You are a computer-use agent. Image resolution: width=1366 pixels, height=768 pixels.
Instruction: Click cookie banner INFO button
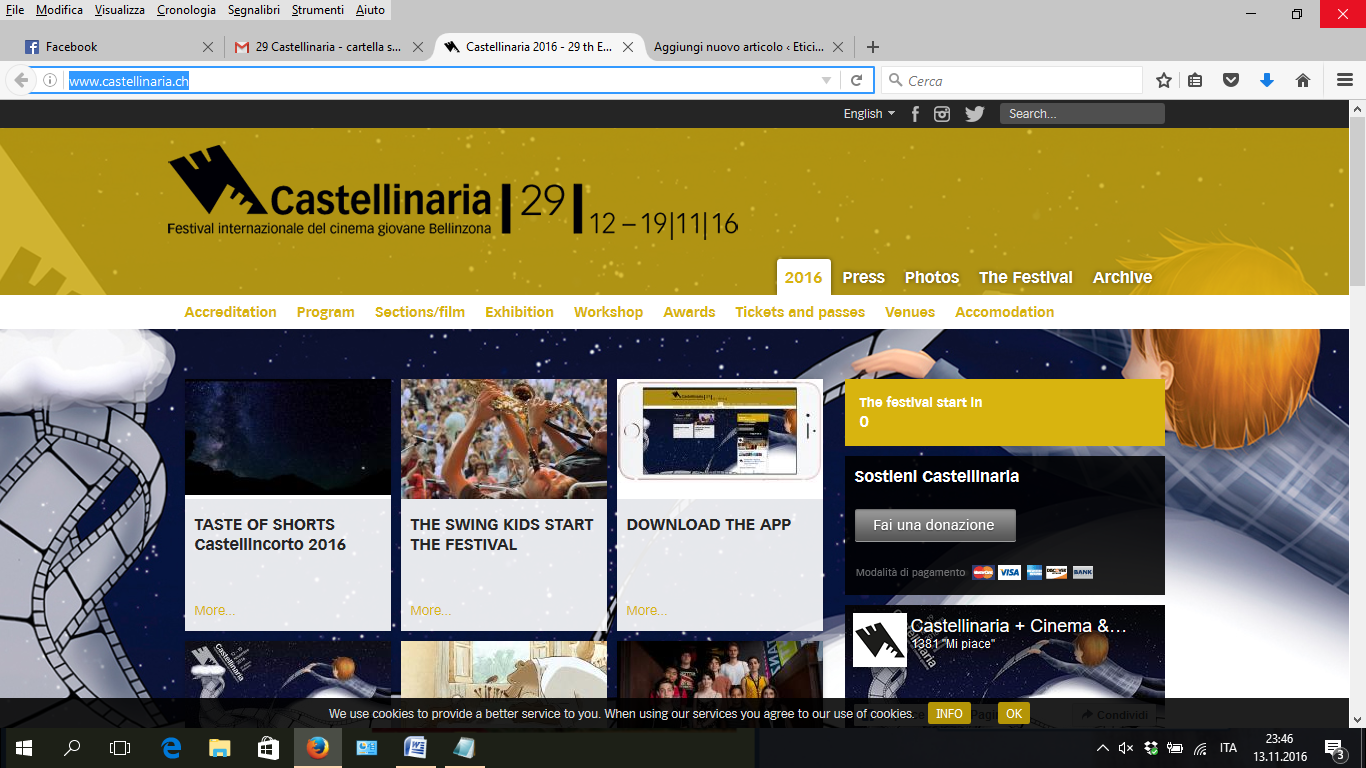[x=949, y=714]
